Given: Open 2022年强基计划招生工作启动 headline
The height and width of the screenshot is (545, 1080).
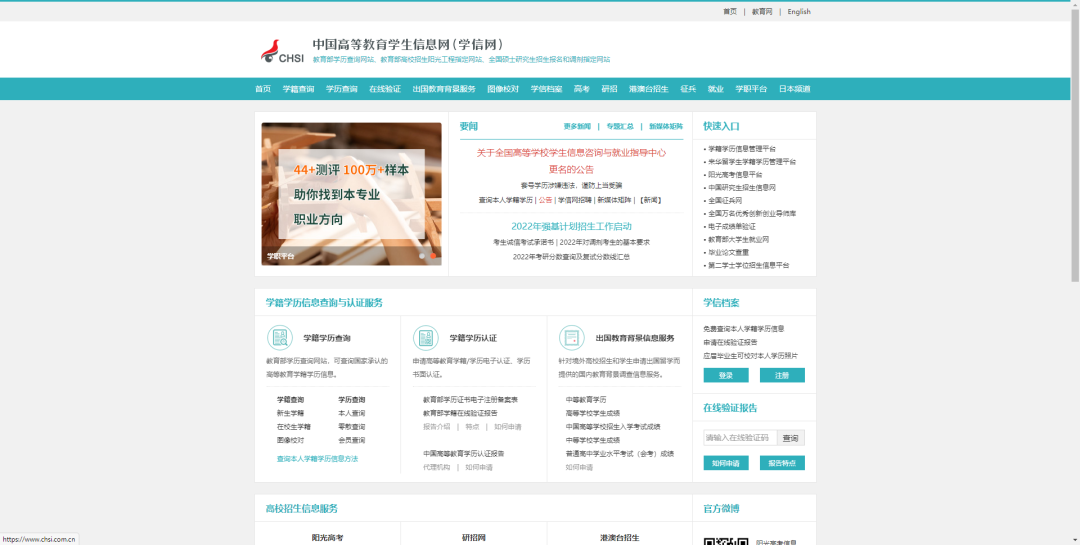Looking at the screenshot, I should tap(571, 226).
